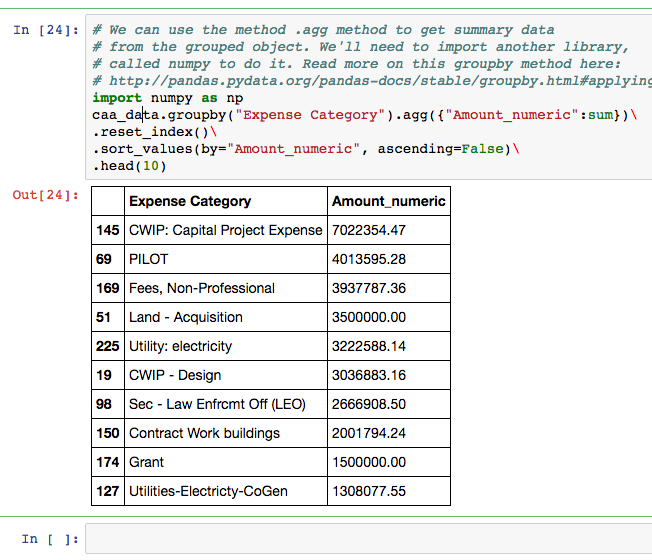The image size is (652, 560).
Task: Click the value 3500000.00
Action: pyautogui.click(x=369, y=317)
